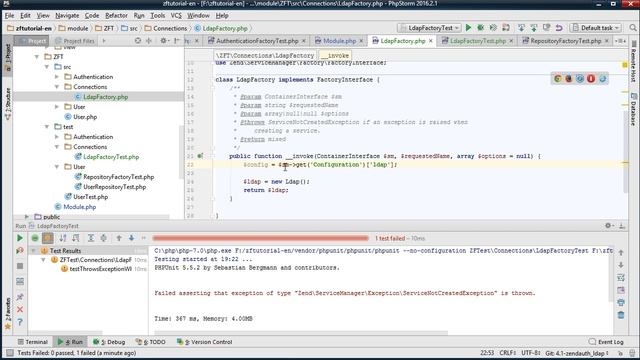Collapse all test results icon
Viewport: 640px width, 360px height.
pyautogui.click(x=104, y=238)
